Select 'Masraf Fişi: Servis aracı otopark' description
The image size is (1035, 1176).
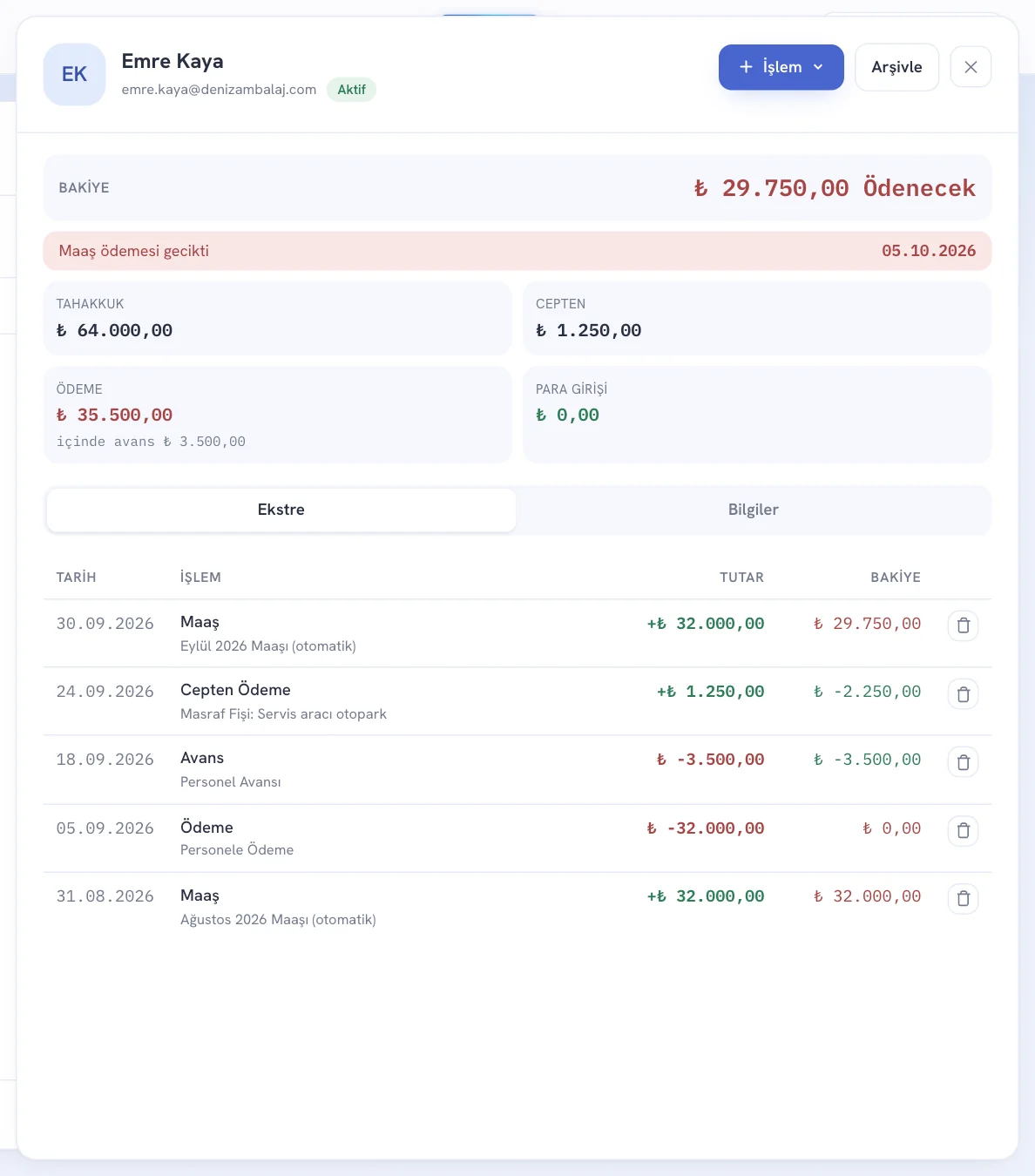283,714
